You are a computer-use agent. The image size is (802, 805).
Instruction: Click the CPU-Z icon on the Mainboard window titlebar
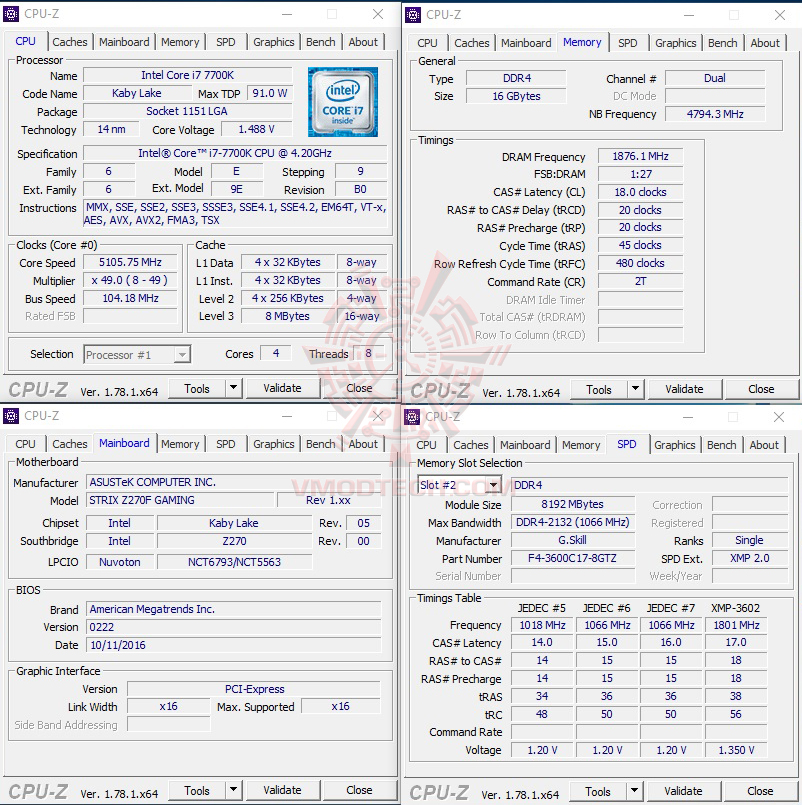11,416
